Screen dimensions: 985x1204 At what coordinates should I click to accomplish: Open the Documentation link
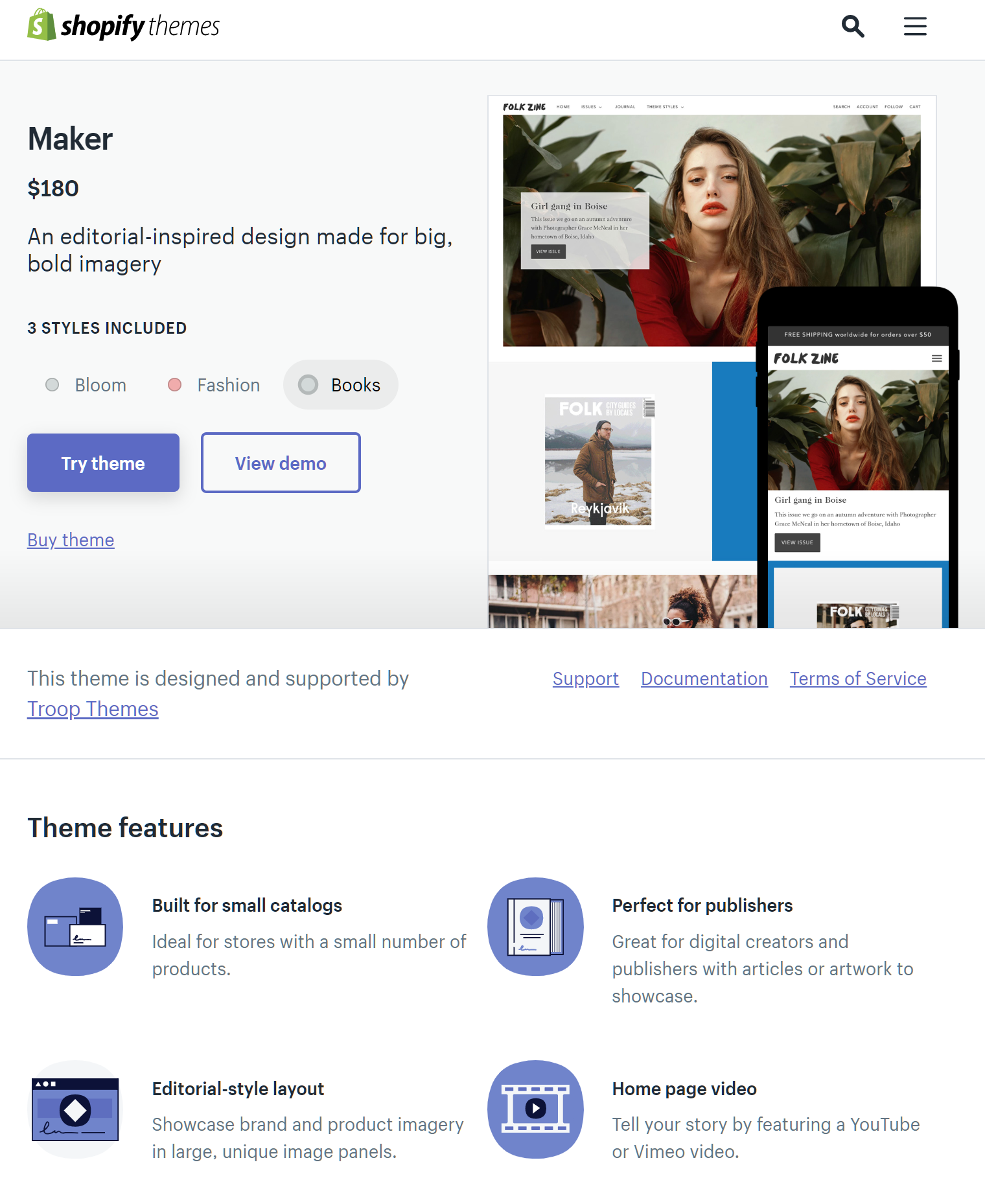tap(704, 678)
